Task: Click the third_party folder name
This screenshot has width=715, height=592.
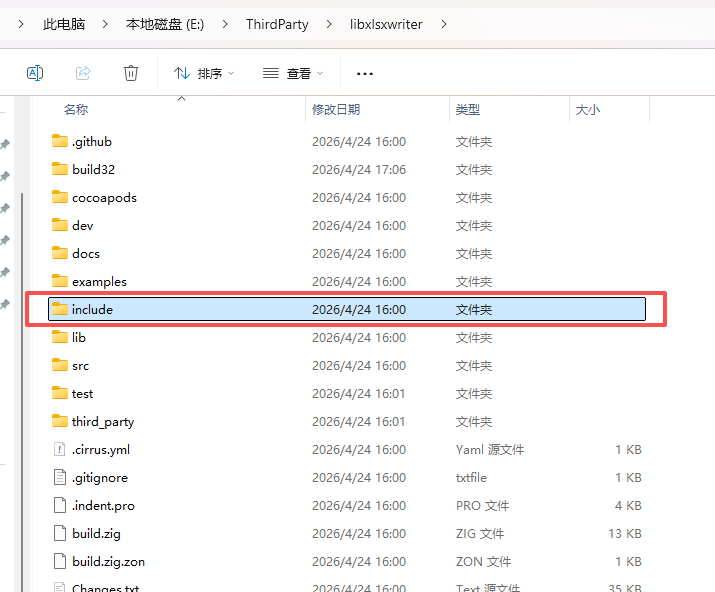Action: (103, 422)
